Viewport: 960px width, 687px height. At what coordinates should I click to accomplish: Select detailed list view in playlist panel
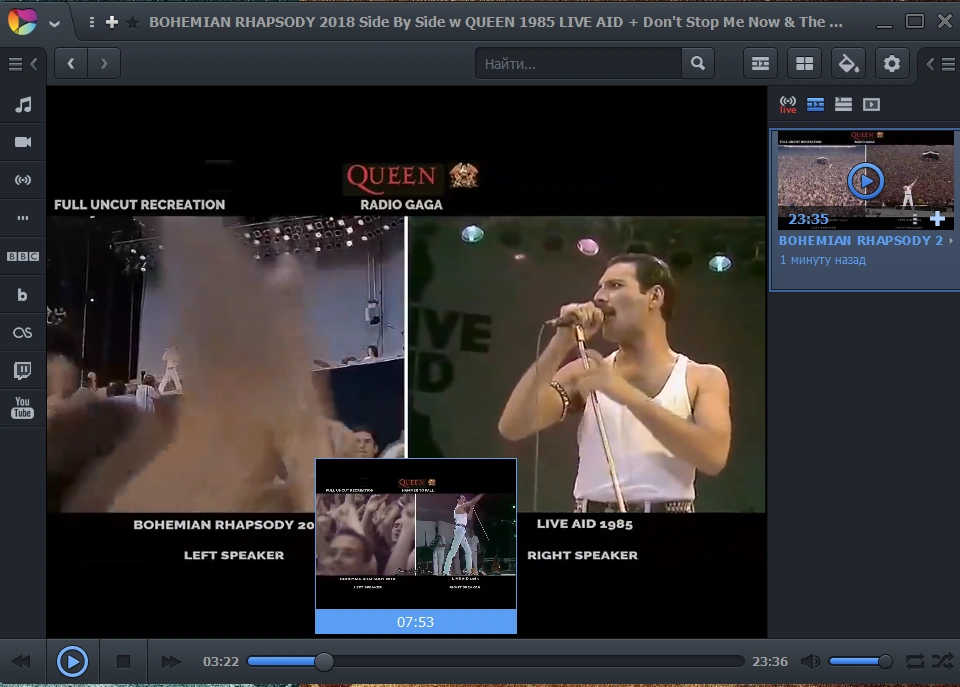(816, 105)
